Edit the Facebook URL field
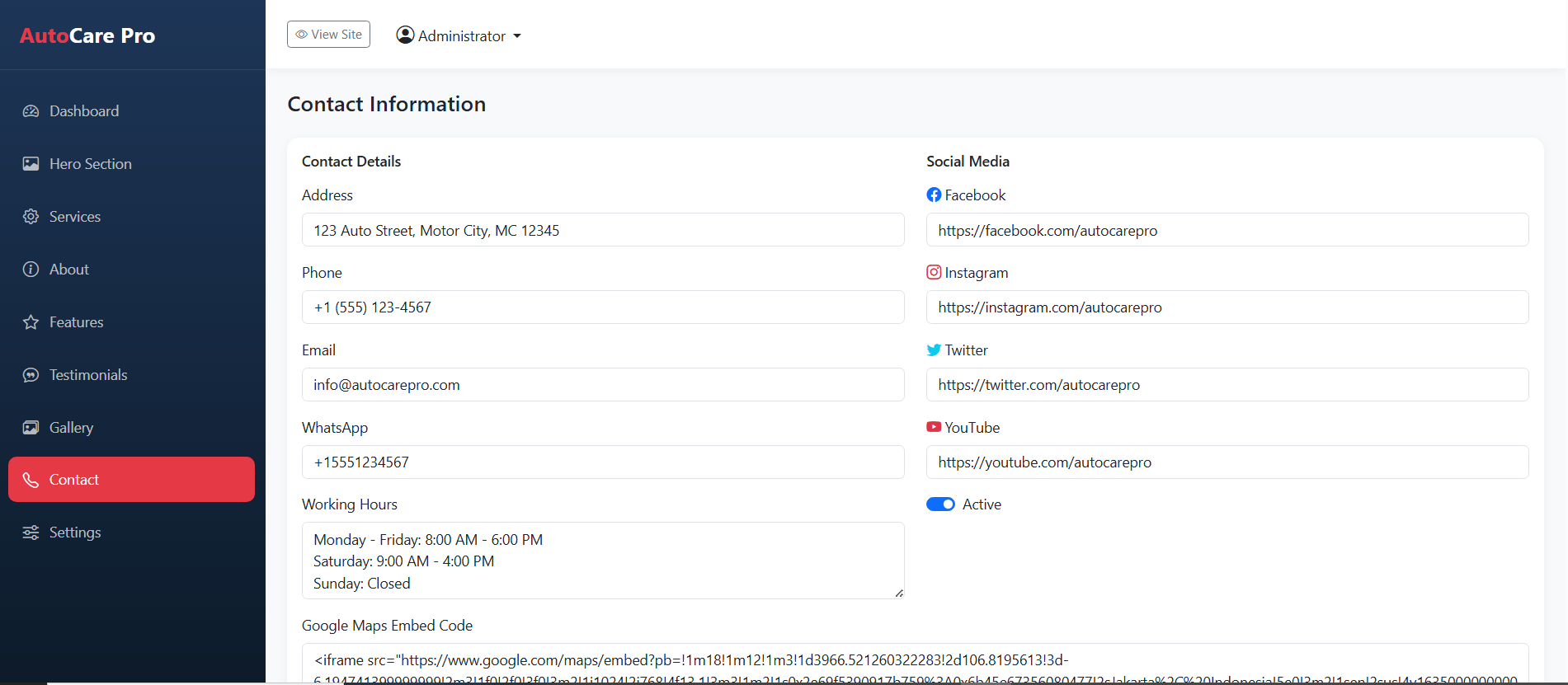The width and height of the screenshot is (1568, 685). (x=1227, y=230)
